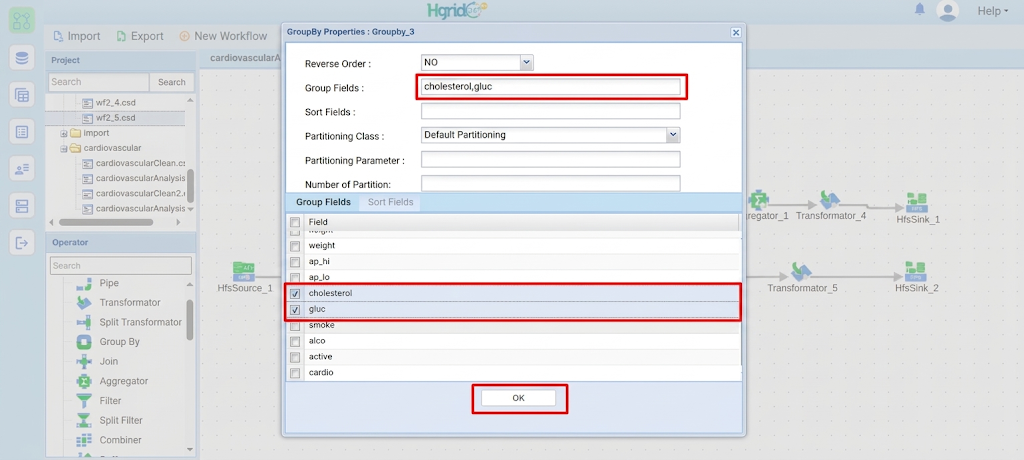Check the ap_lo field checkbox
The image size is (1024, 460).
[295, 277]
